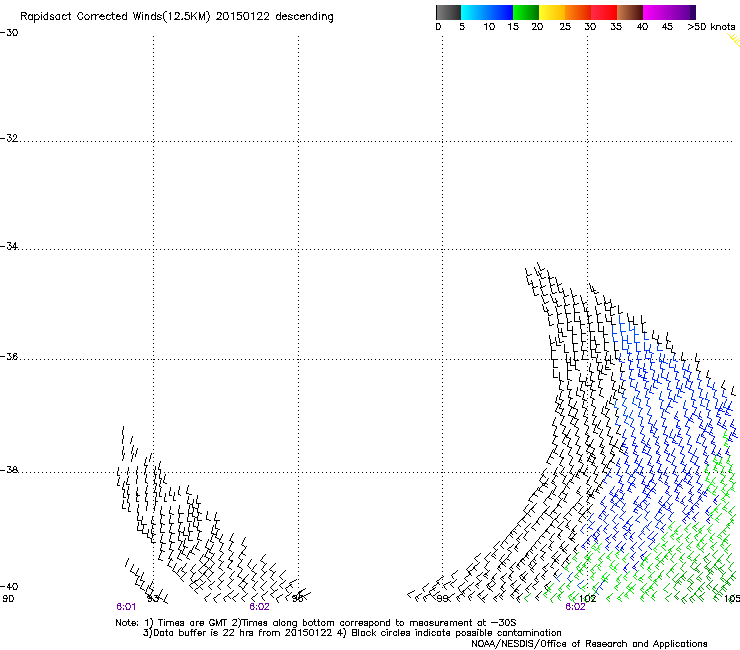Screen dimensions: 740x650
Task: Select the blue 10-15 knots color segment
Action: [500, 12]
